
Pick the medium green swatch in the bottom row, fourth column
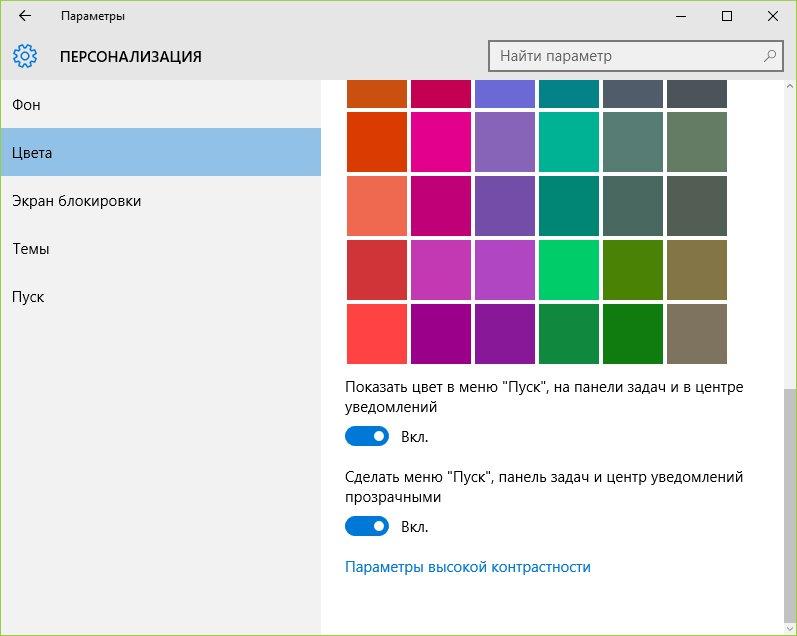pyautogui.click(x=569, y=334)
